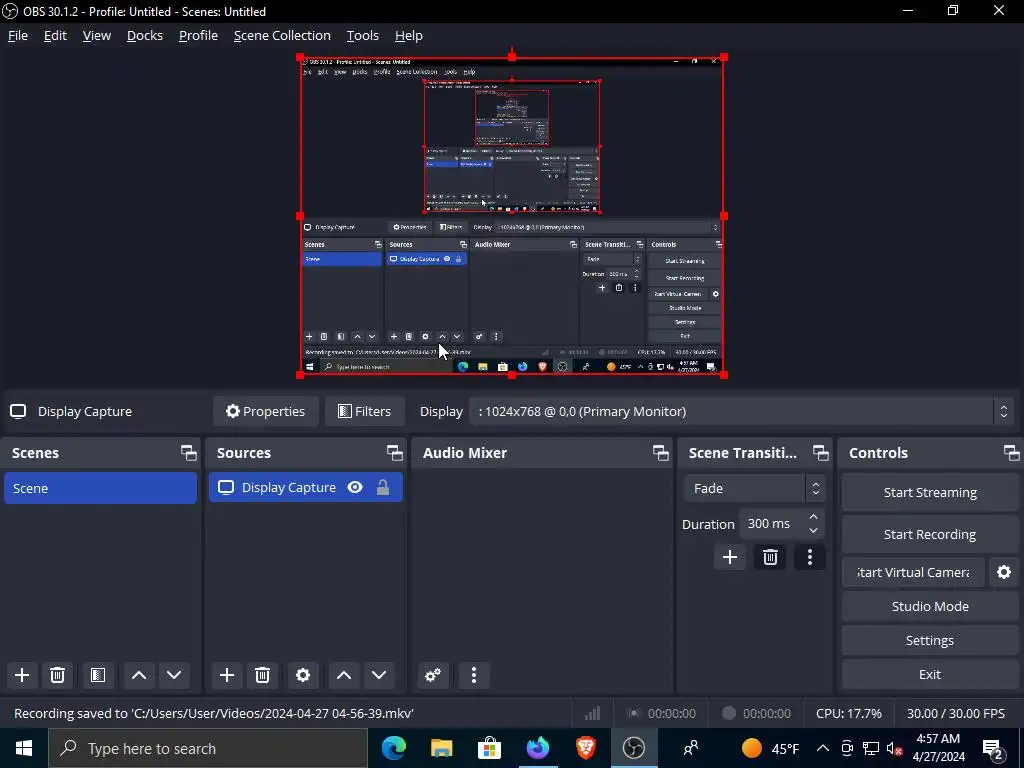Add a new scene with plus icon
The width and height of the screenshot is (1024, 768).
pyautogui.click(x=22, y=675)
